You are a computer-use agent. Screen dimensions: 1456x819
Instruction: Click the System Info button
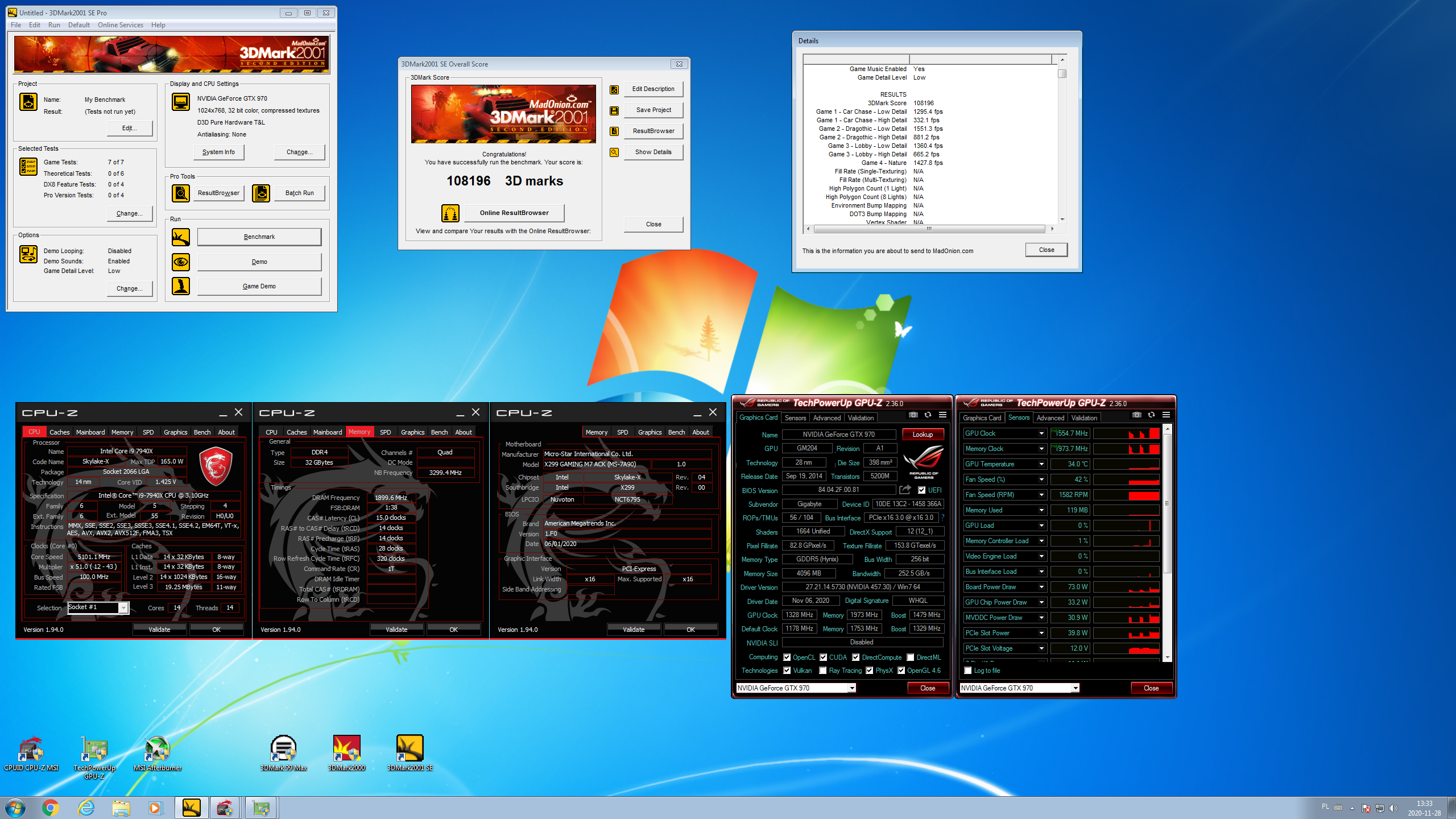(218, 152)
